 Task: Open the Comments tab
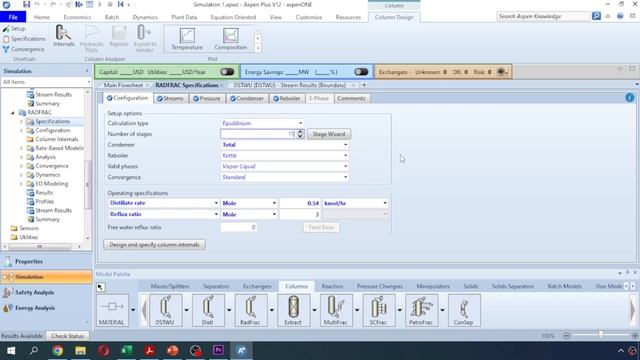pos(351,98)
